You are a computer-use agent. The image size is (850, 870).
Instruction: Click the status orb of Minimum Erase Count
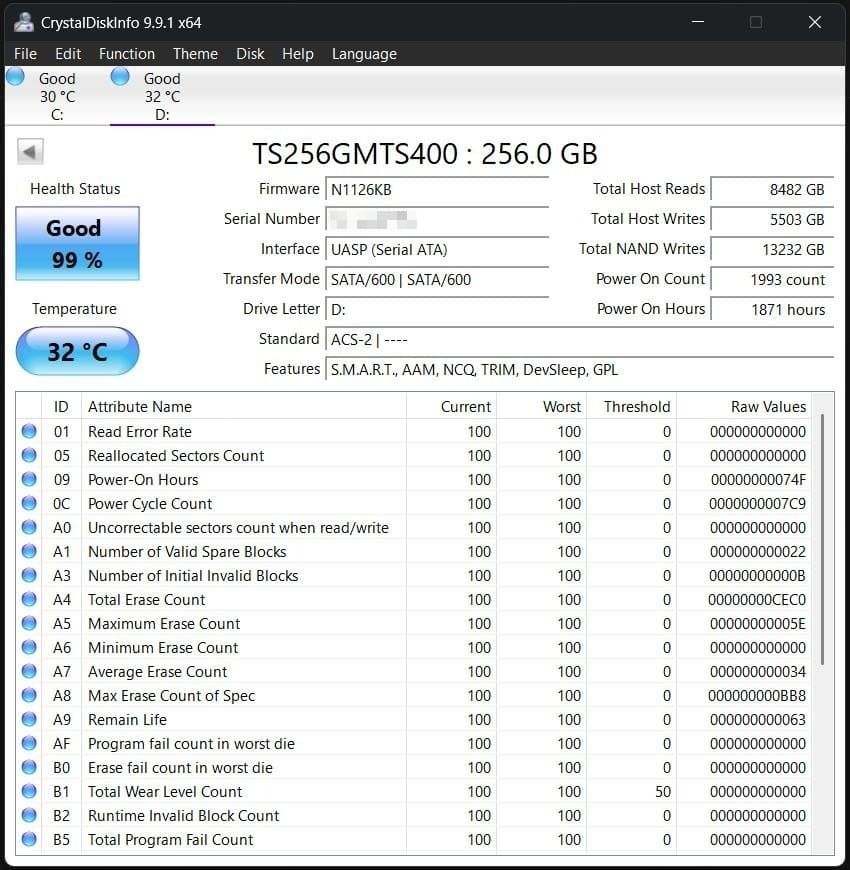pyautogui.click(x=29, y=647)
